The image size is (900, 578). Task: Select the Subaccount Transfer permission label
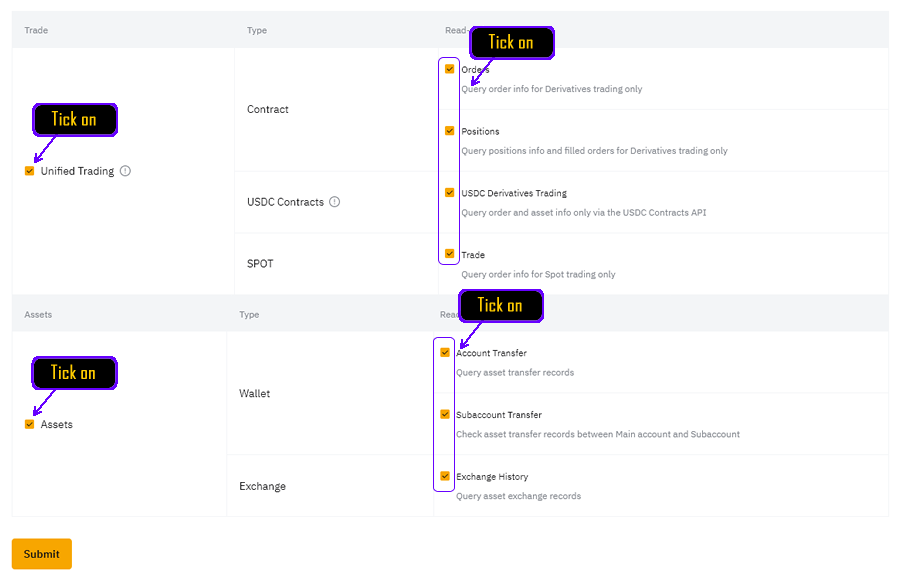pyautogui.click(x=501, y=414)
